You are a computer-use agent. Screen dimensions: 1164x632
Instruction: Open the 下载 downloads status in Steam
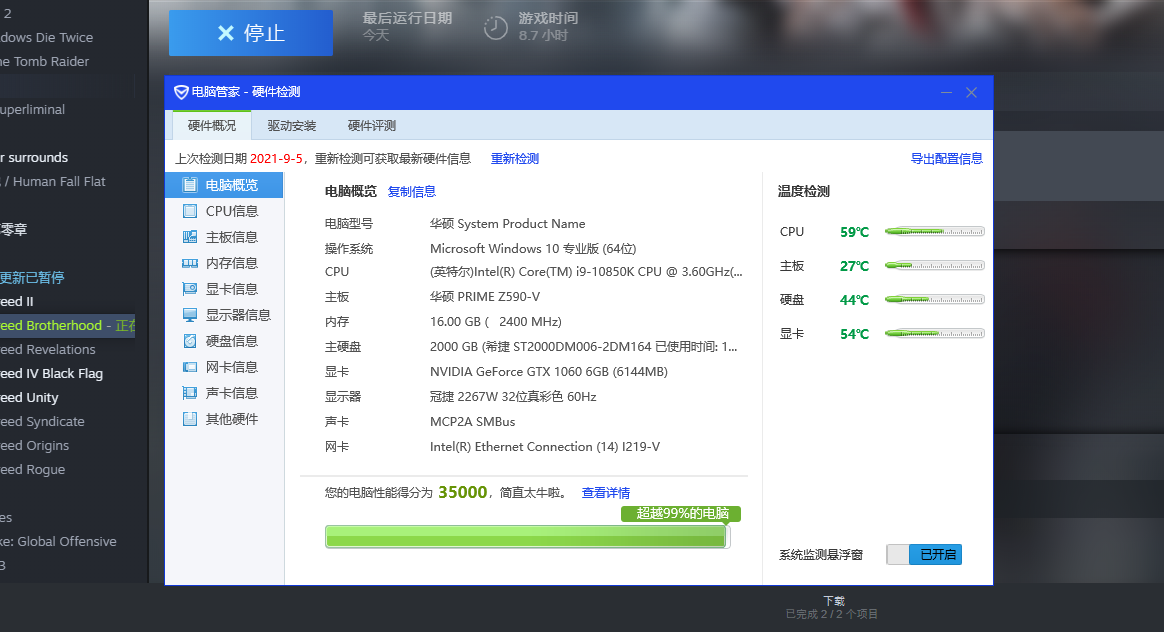coord(832,607)
